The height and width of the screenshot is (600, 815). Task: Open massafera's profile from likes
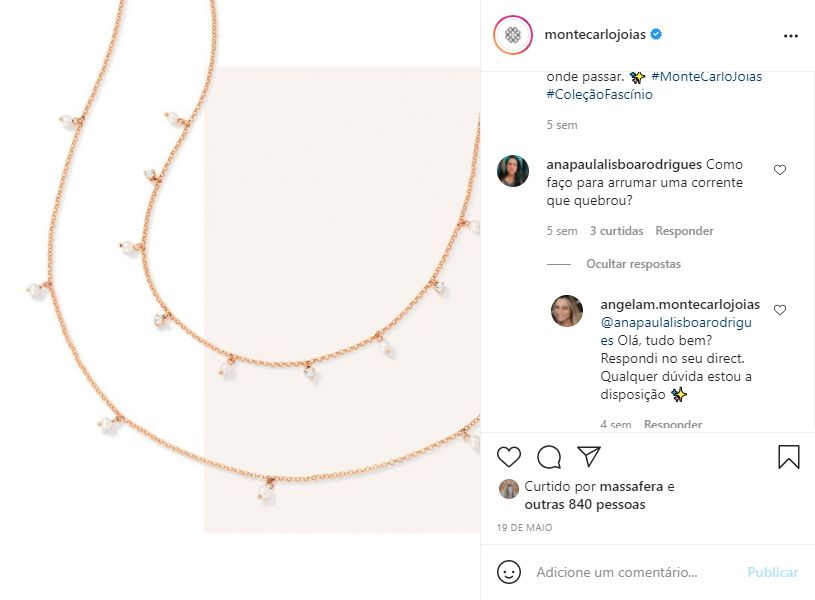coord(630,487)
